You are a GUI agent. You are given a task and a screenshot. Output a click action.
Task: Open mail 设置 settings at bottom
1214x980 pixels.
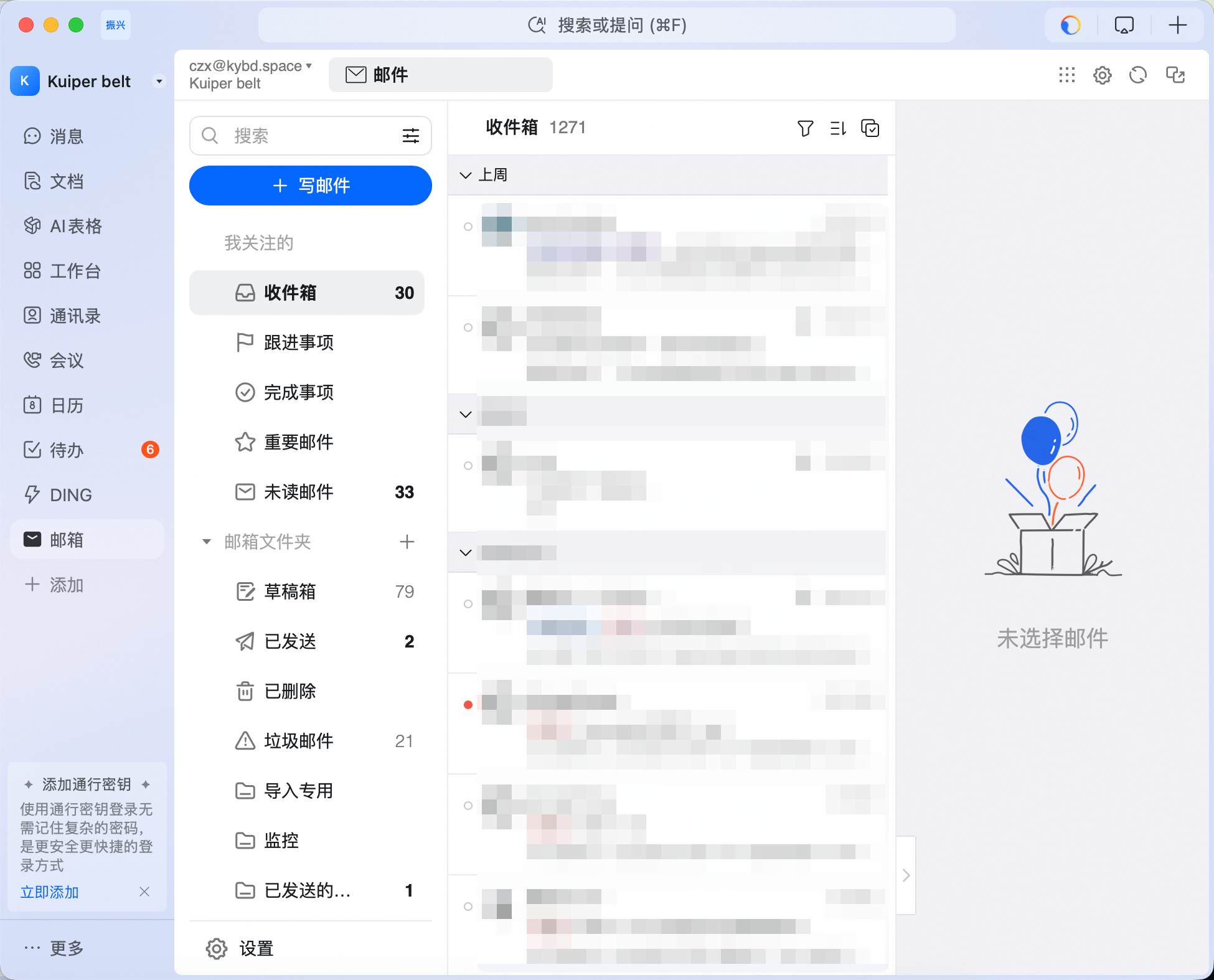(240, 949)
